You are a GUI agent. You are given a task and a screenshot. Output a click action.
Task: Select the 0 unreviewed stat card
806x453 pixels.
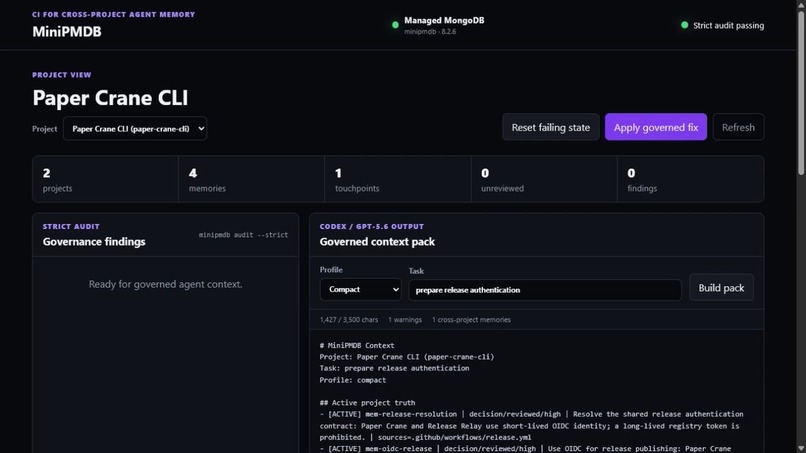point(544,179)
